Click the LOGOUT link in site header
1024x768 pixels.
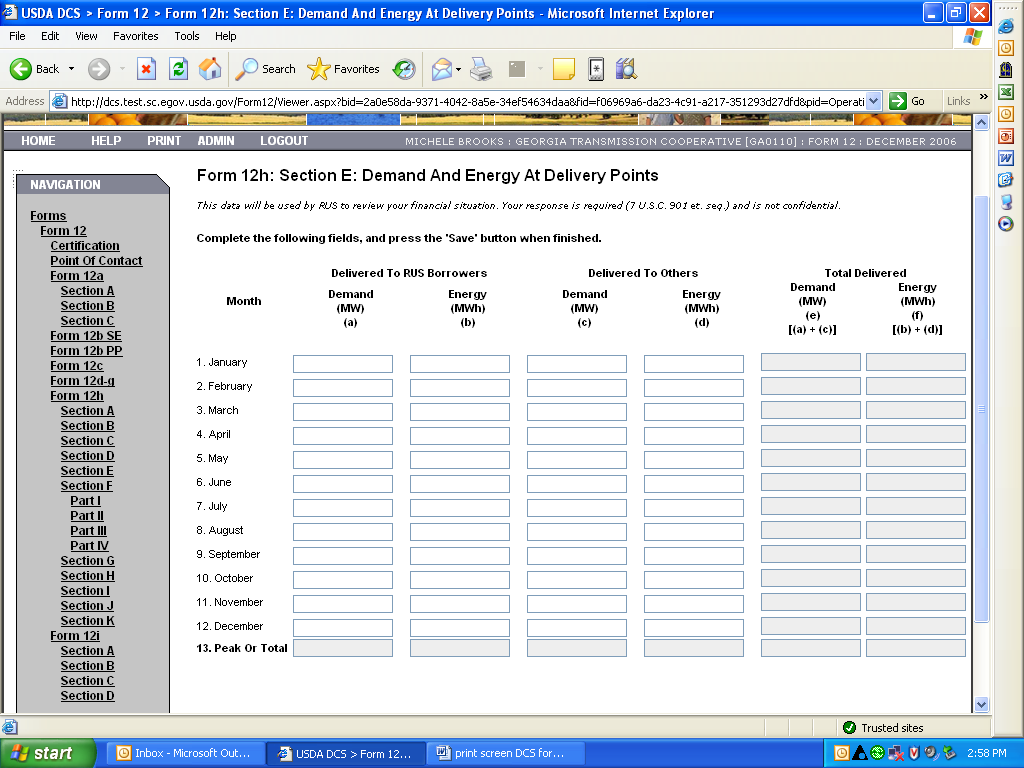pyautogui.click(x=284, y=141)
